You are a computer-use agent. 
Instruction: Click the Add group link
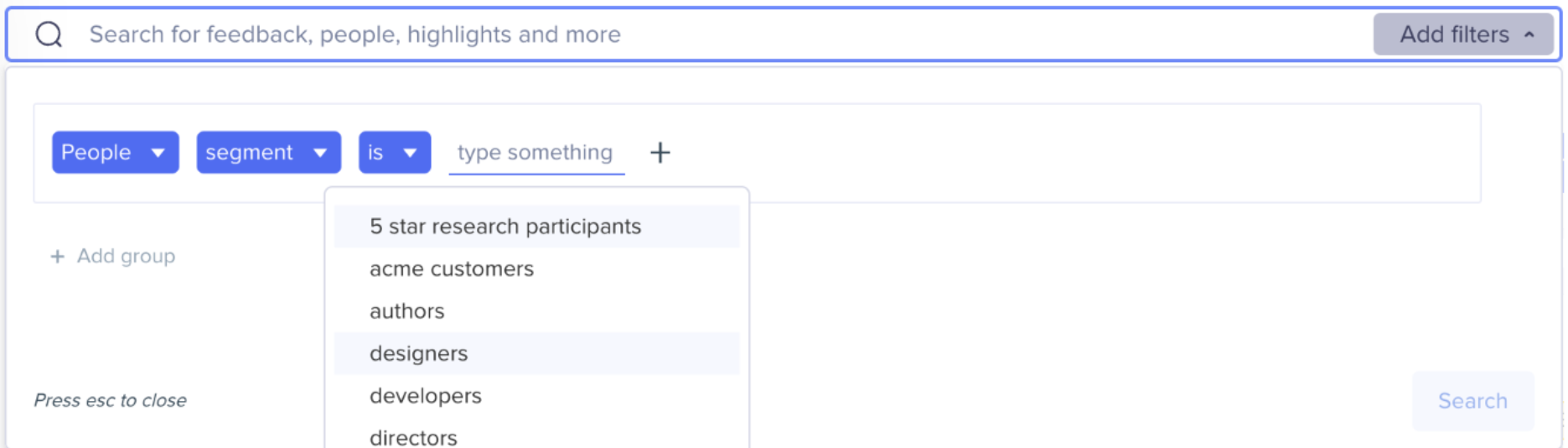tap(126, 257)
